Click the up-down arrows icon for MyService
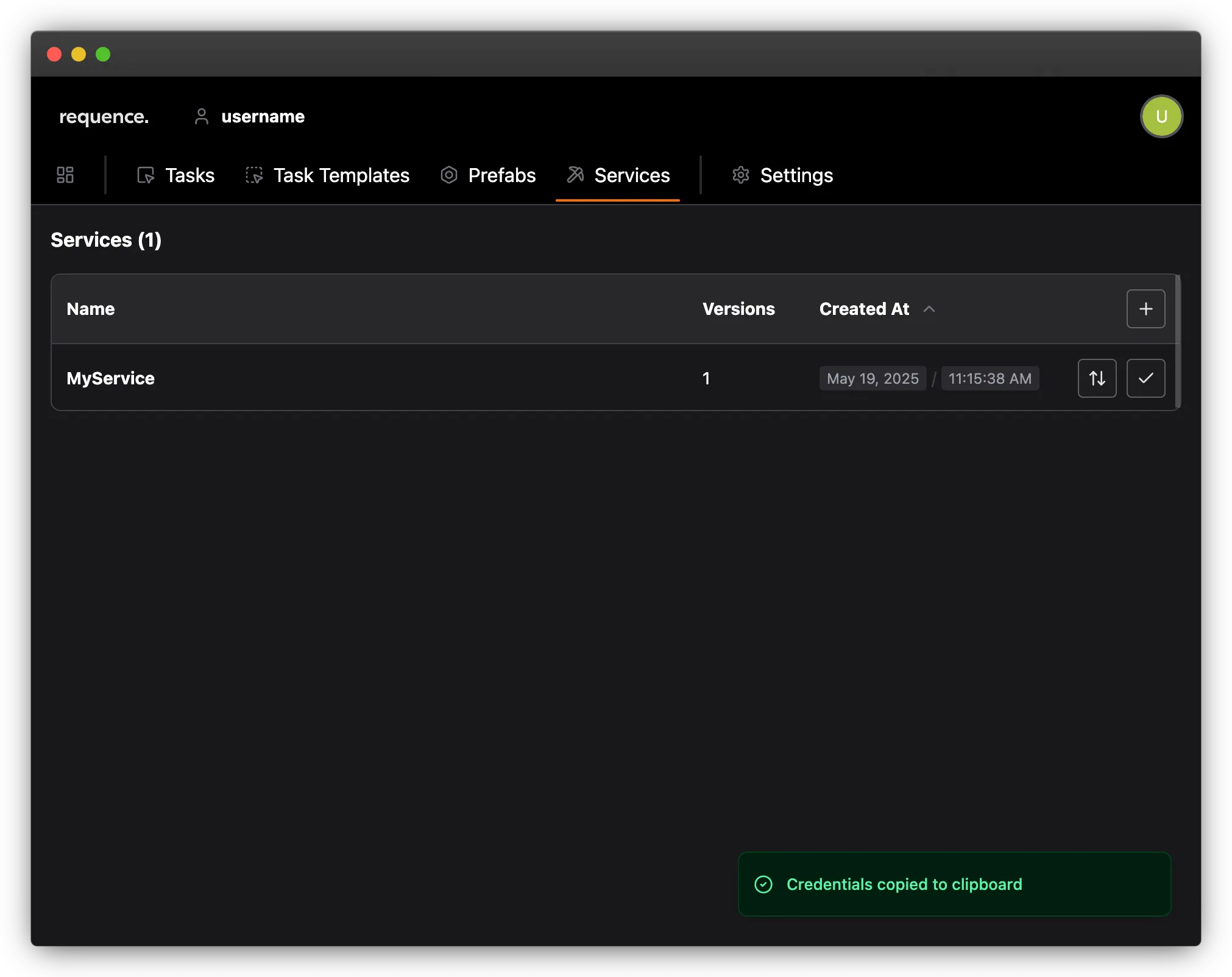1232x977 pixels. (x=1097, y=378)
